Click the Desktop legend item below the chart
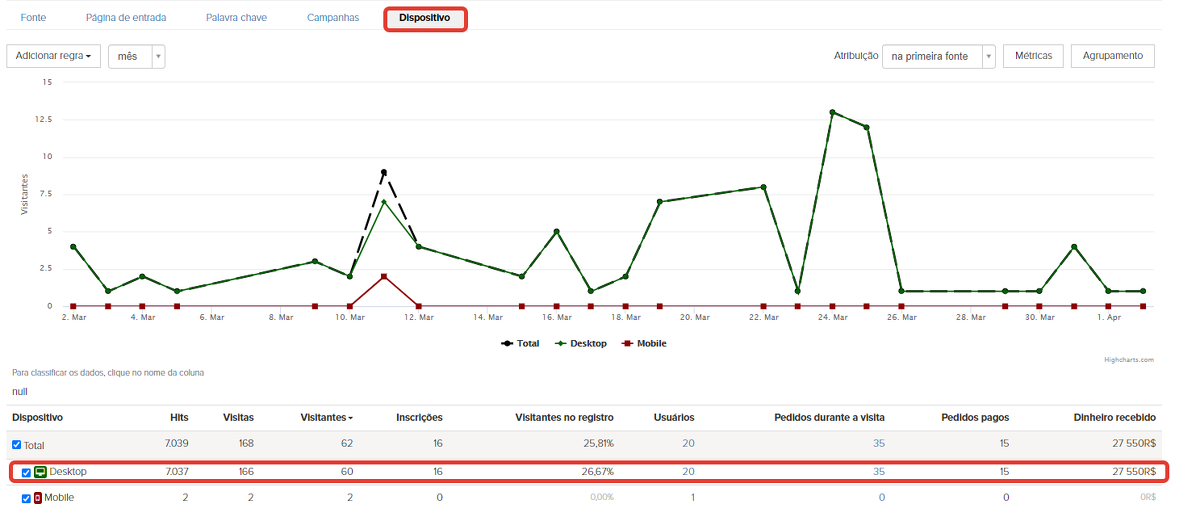Viewport: 1200px width, 521px height. pos(580,344)
